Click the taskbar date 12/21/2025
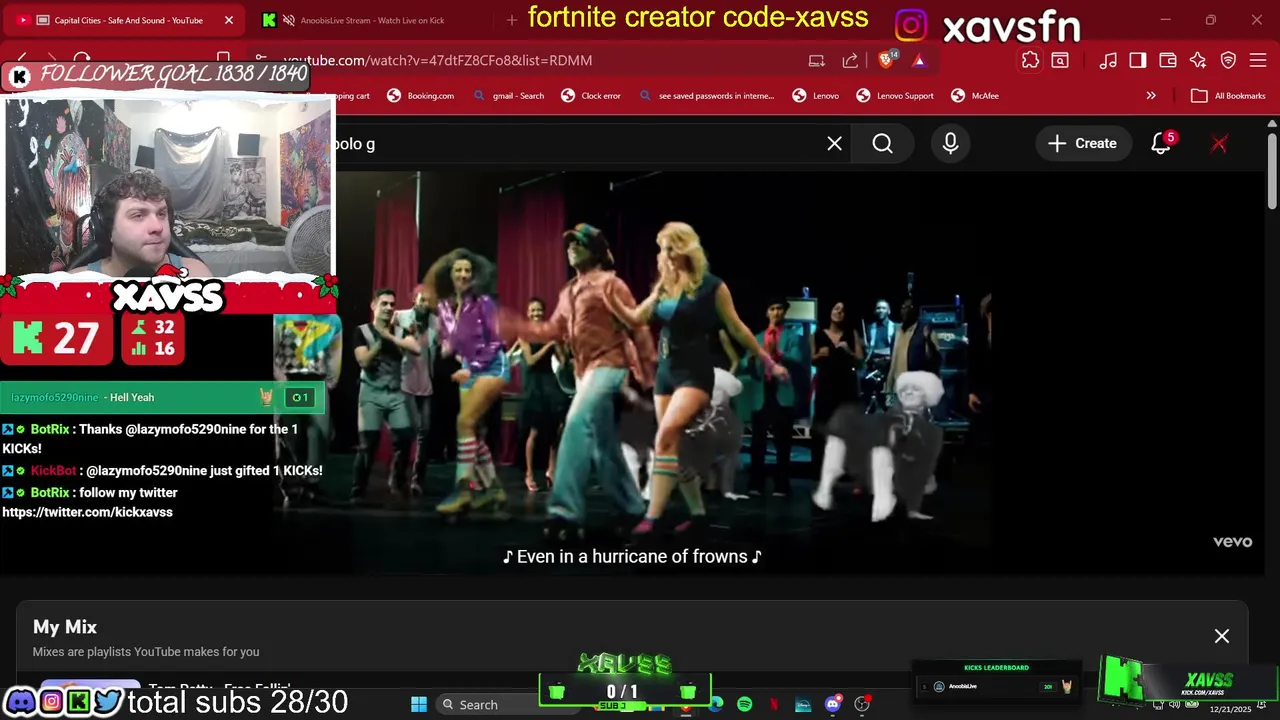 1230,709
